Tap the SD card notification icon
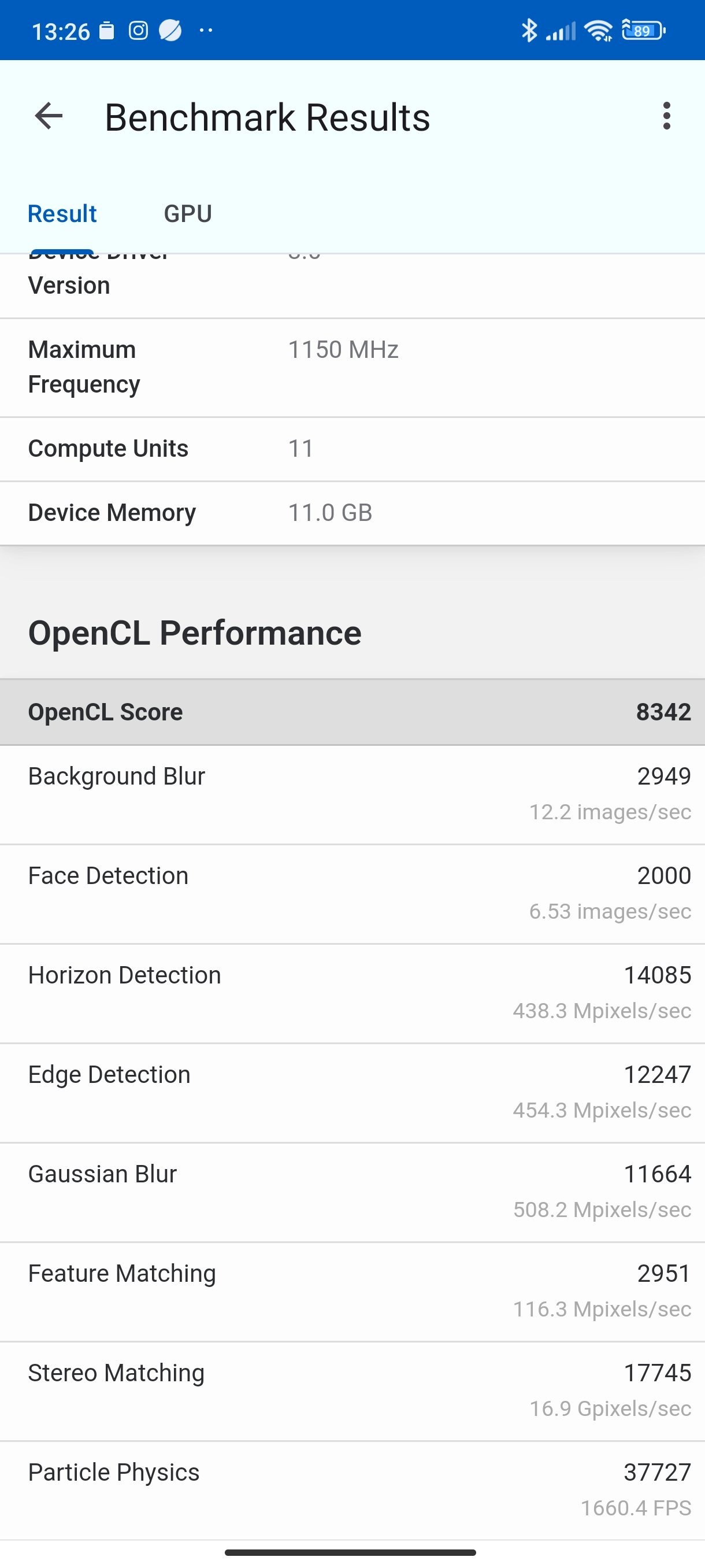Viewport: 705px width, 1568px height. (x=107, y=31)
